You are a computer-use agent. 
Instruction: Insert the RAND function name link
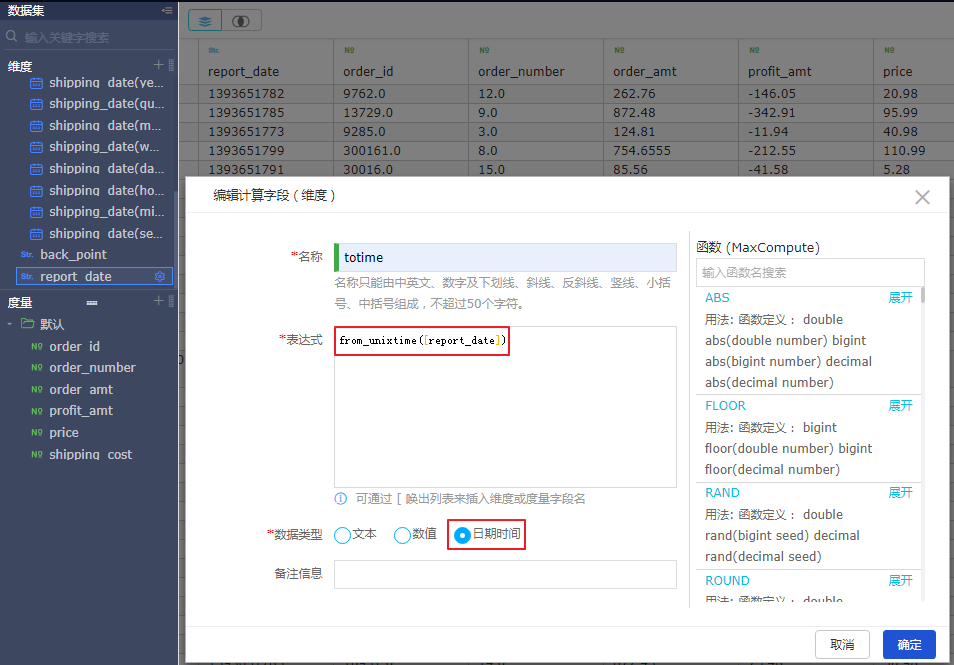click(722, 492)
